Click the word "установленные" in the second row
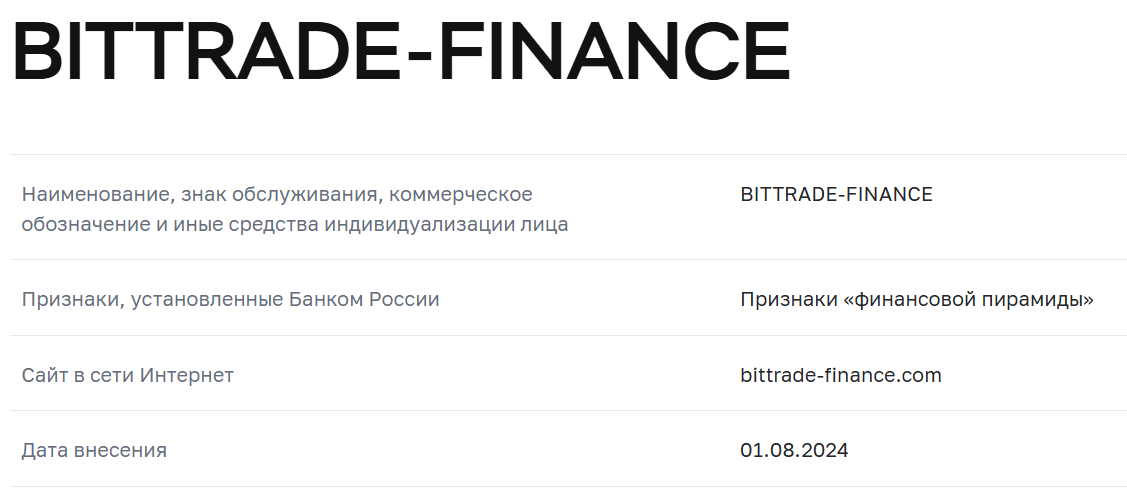The image size is (1127, 489). 207,299
